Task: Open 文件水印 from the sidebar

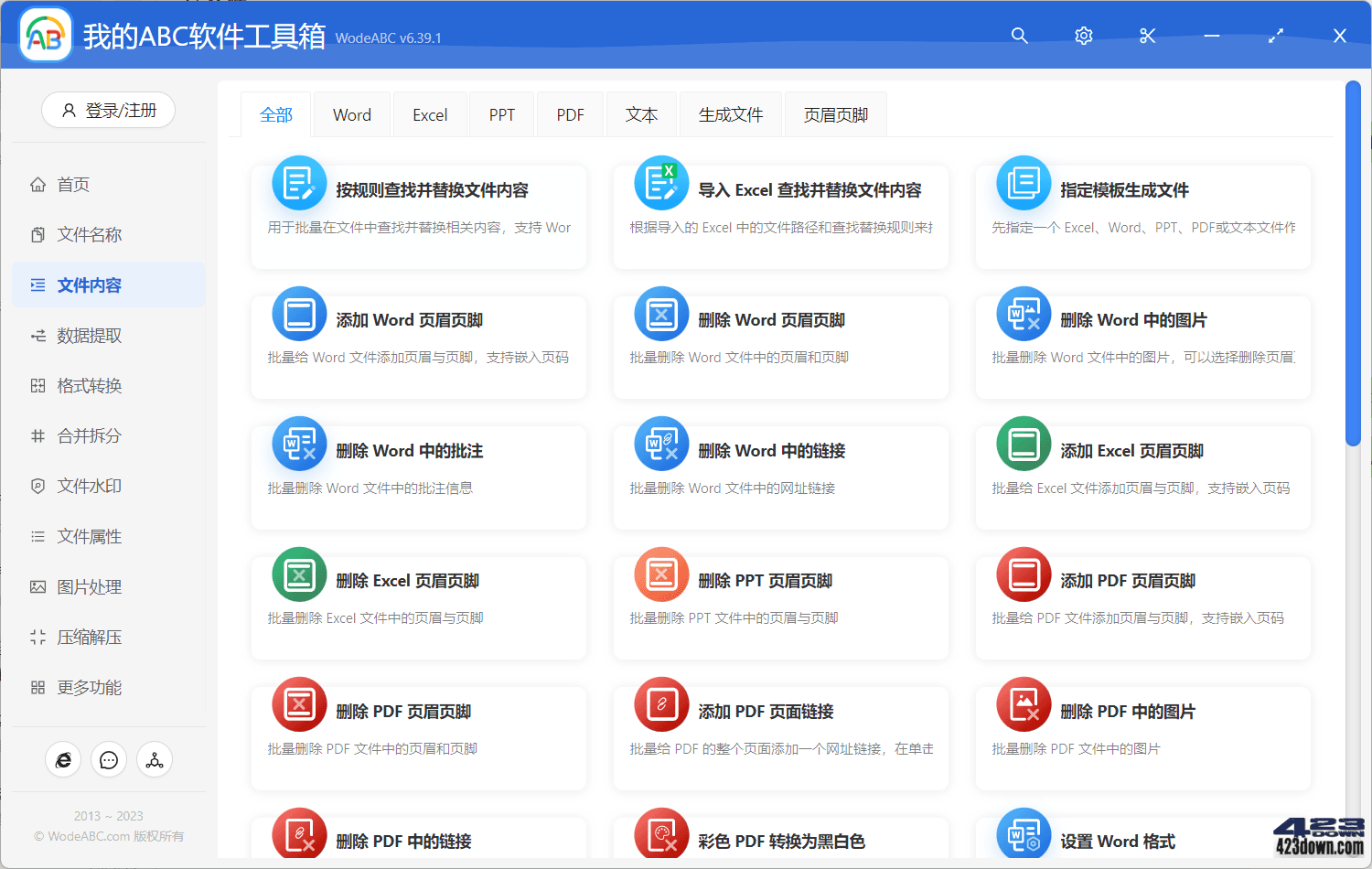Action: point(86,486)
